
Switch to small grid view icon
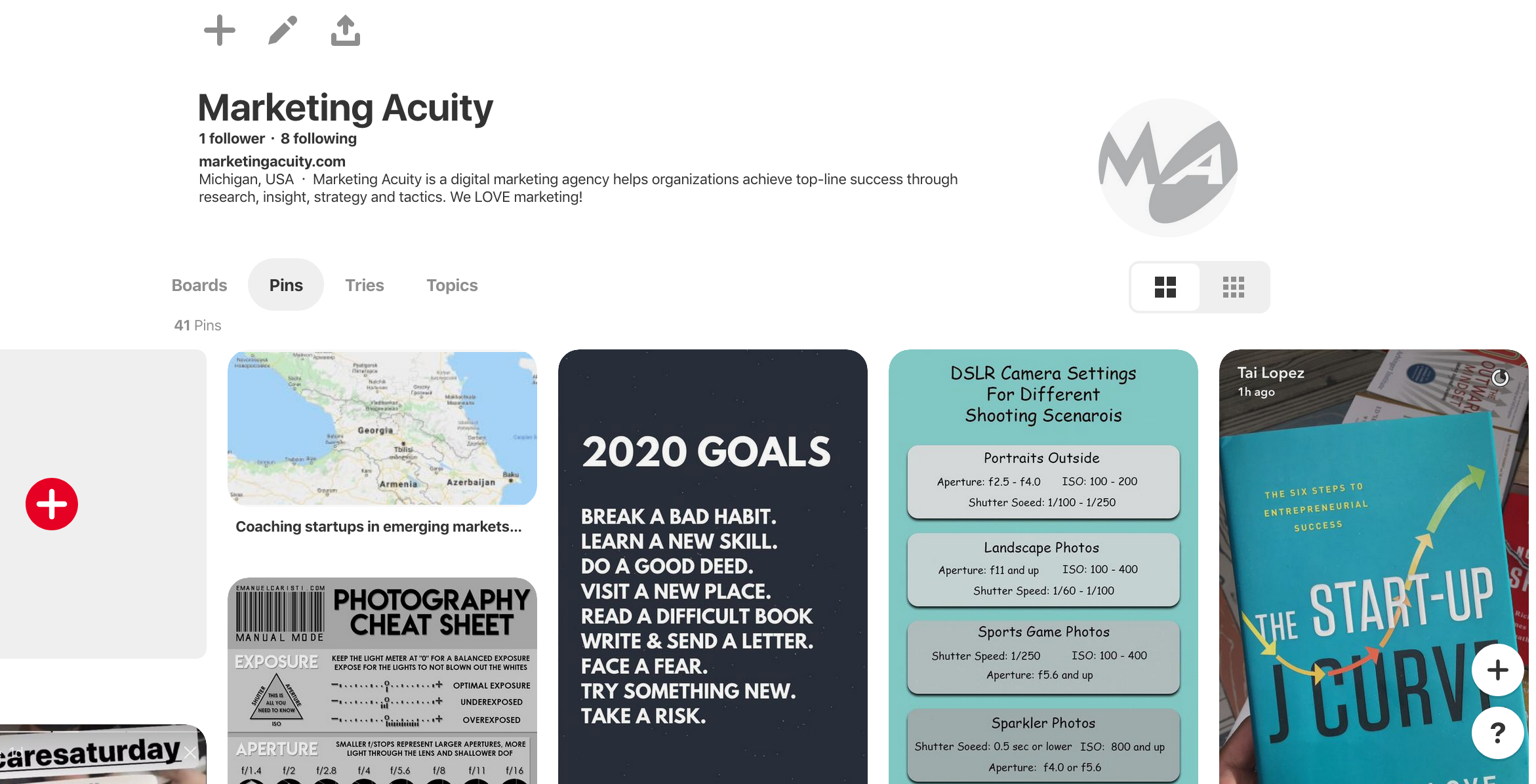pyautogui.click(x=1233, y=285)
